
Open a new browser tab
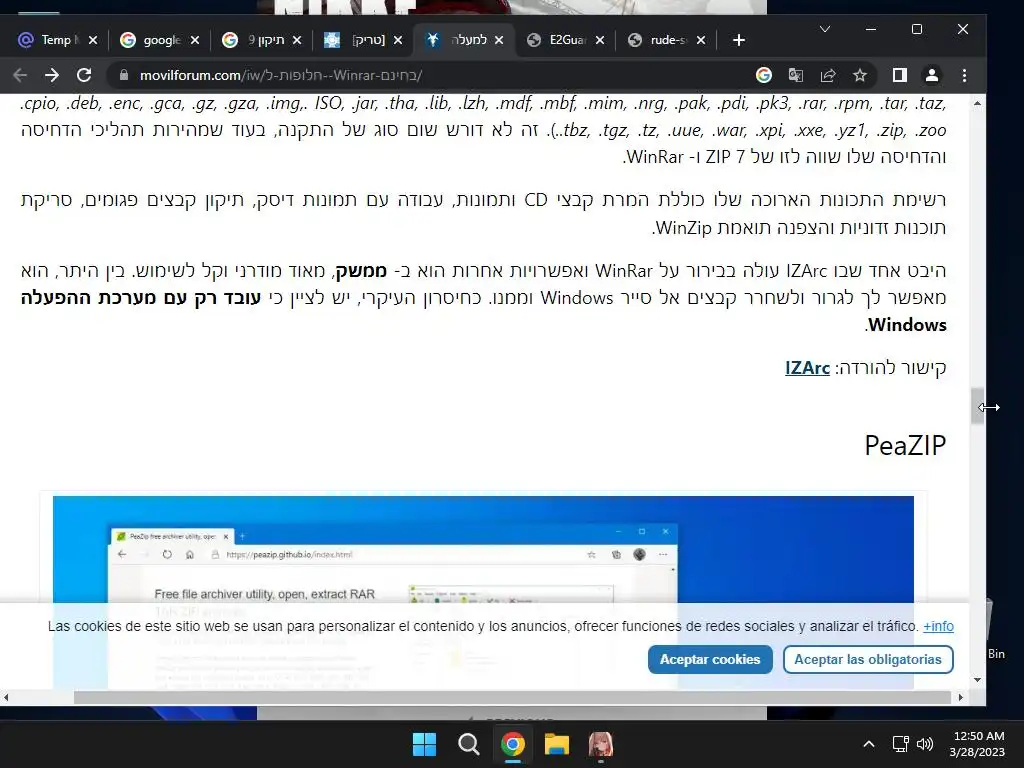tap(739, 40)
